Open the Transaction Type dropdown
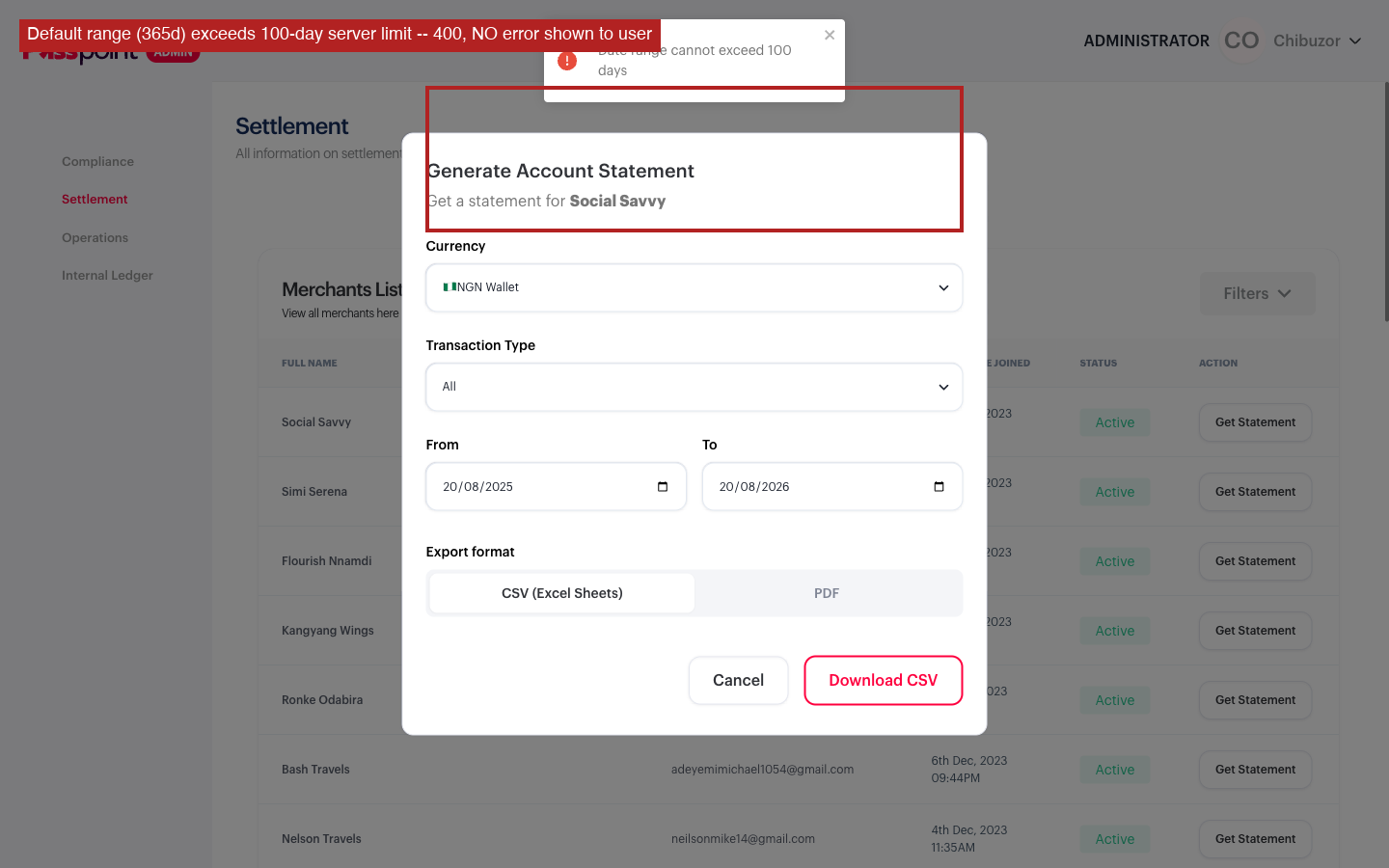The height and width of the screenshot is (868, 1389). 694,387
